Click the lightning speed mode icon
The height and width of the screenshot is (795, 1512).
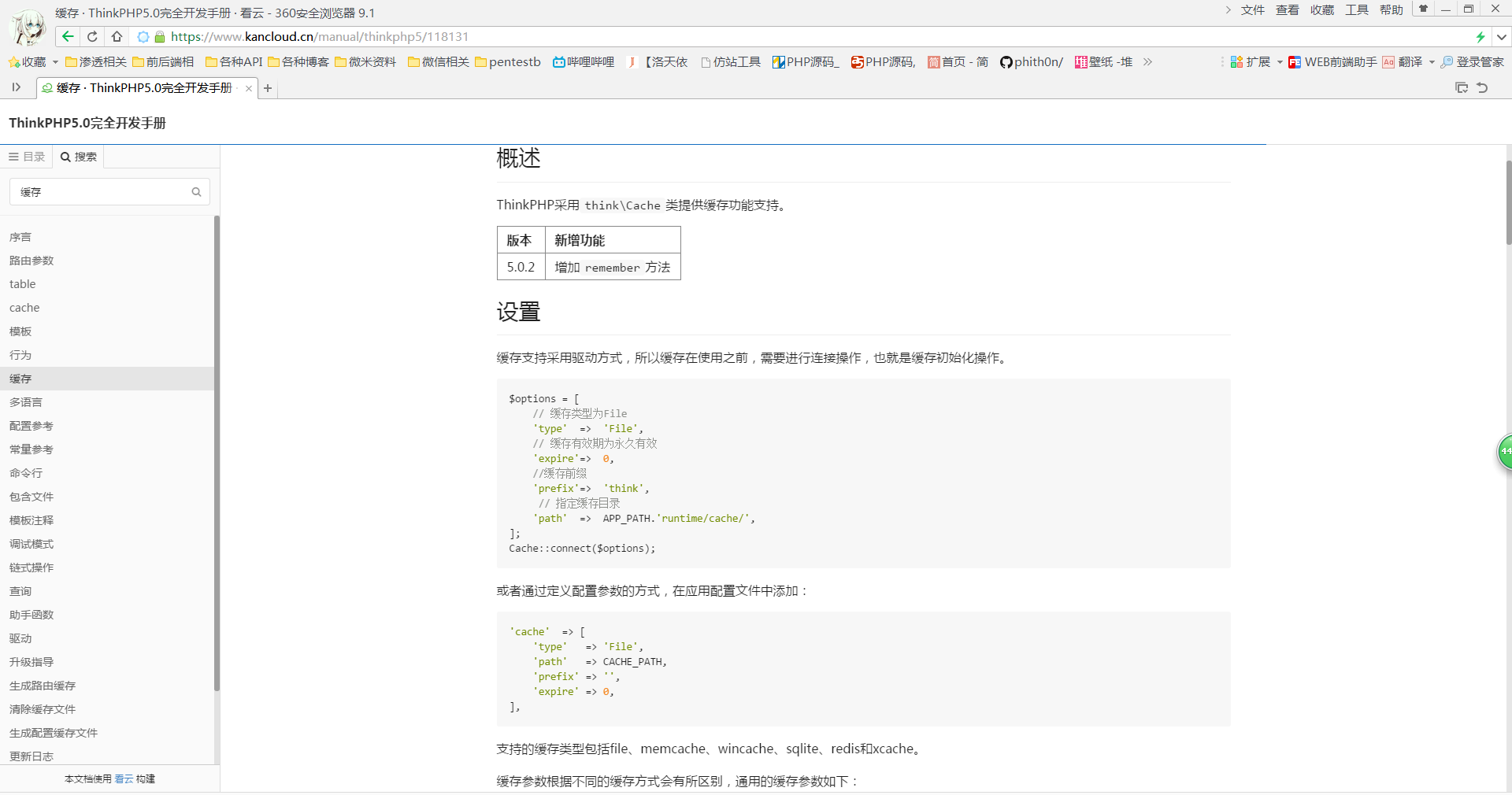1480,37
